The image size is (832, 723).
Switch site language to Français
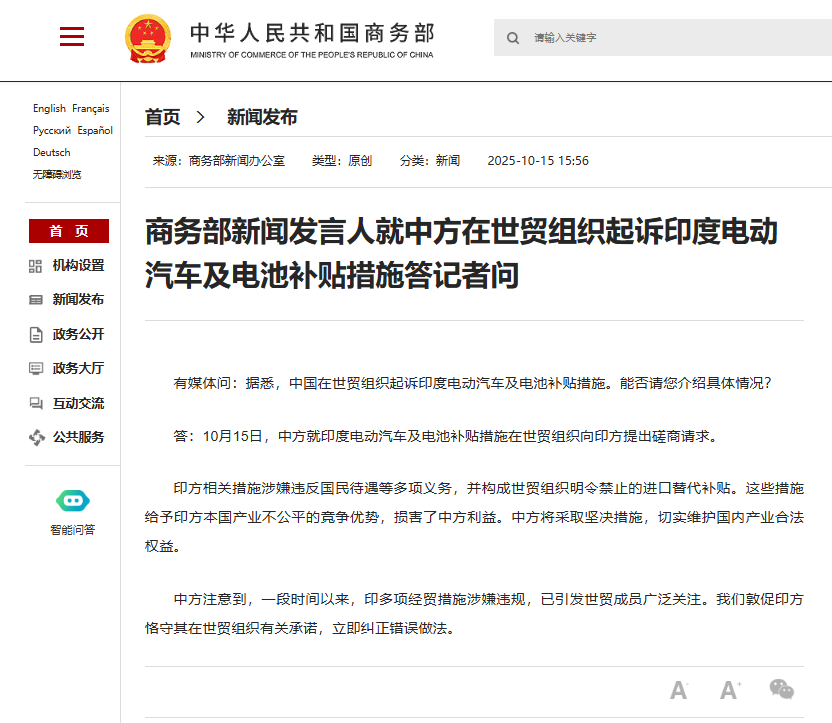91,108
